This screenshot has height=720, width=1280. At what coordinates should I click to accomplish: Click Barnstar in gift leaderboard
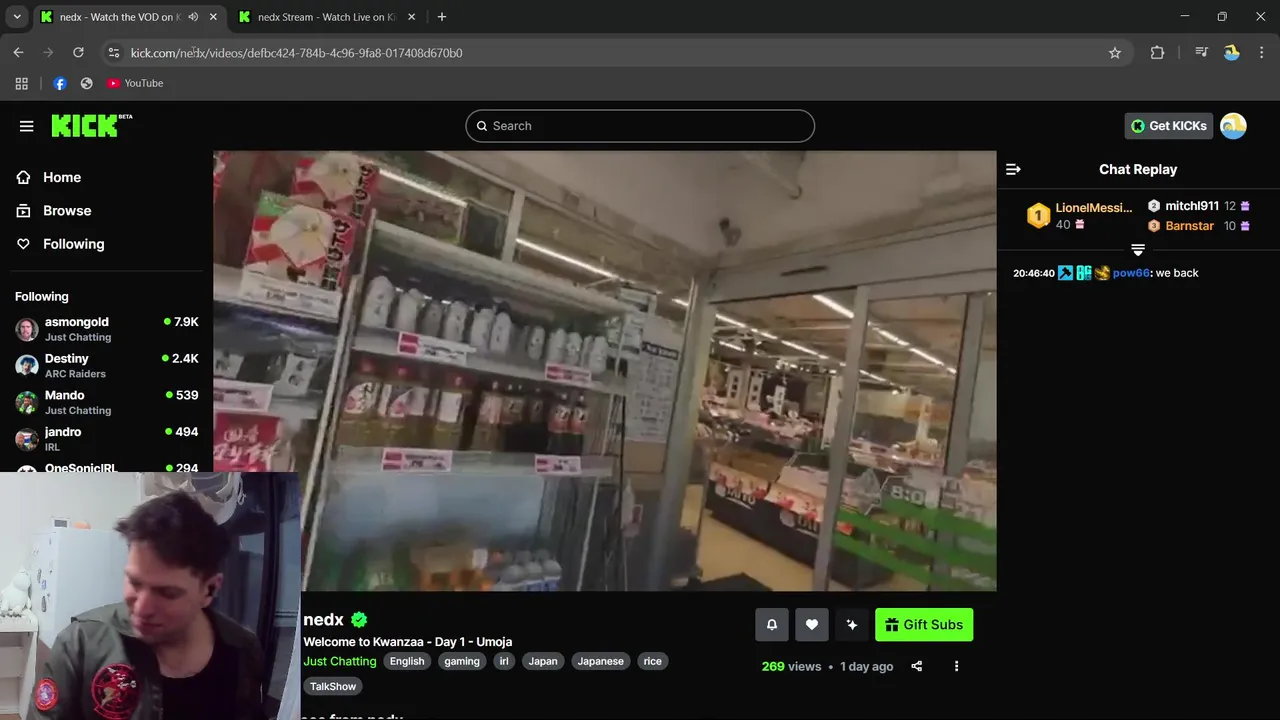[1189, 226]
